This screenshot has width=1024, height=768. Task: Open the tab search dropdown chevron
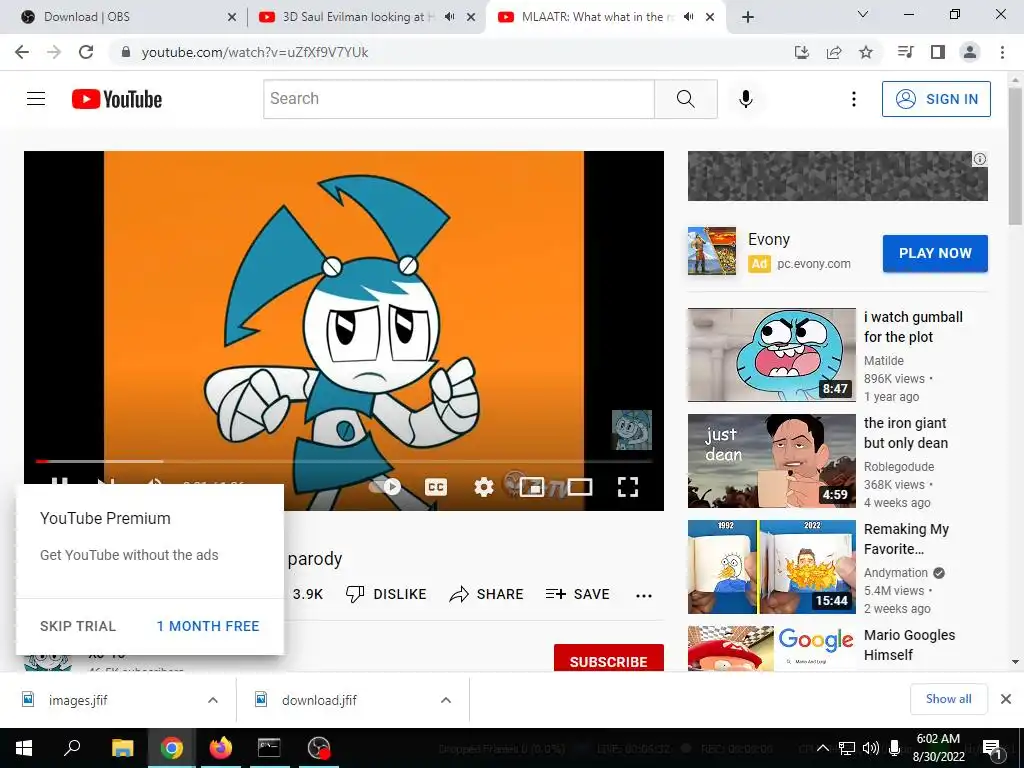click(862, 14)
